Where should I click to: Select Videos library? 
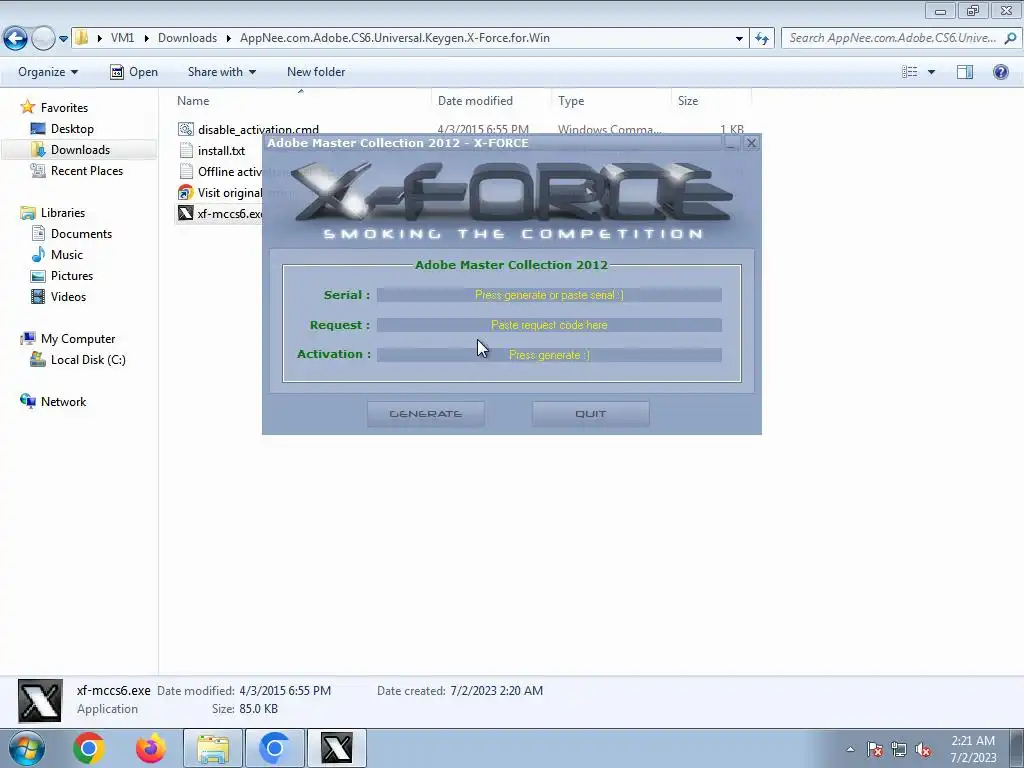pos(68,296)
